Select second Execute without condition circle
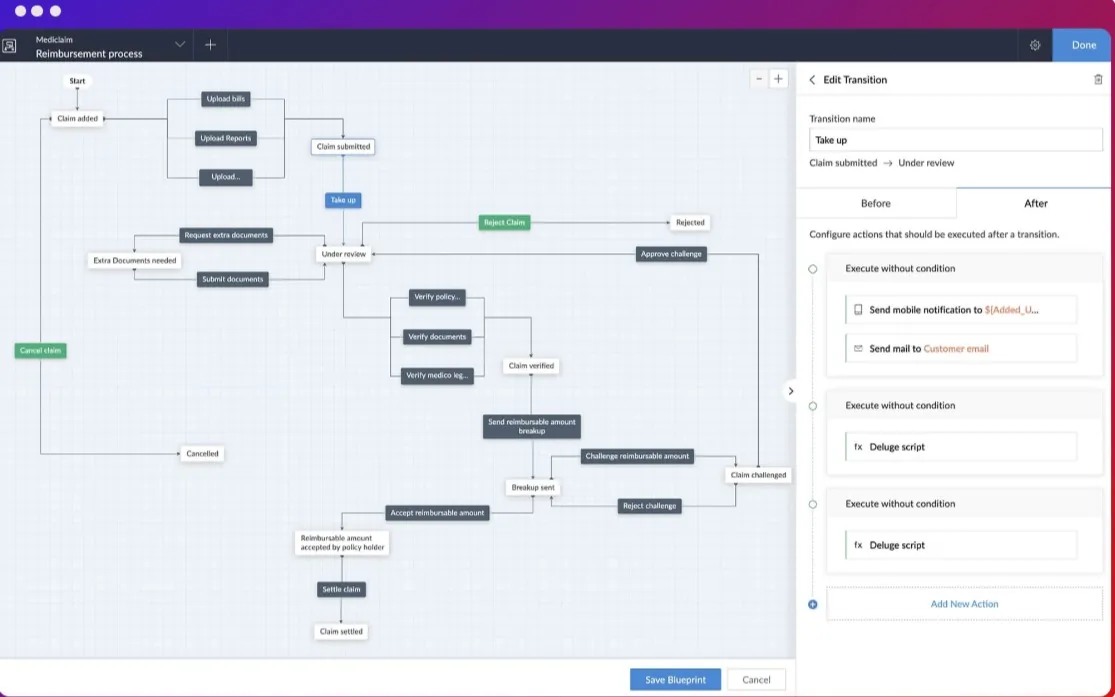Image resolution: width=1115 pixels, height=697 pixels. pyautogui.click(x=813, y=406)
